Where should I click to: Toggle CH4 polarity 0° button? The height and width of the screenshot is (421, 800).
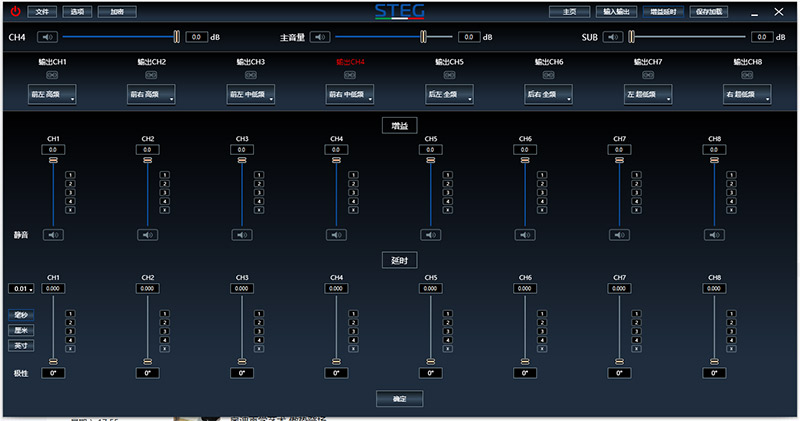(336, 373)
